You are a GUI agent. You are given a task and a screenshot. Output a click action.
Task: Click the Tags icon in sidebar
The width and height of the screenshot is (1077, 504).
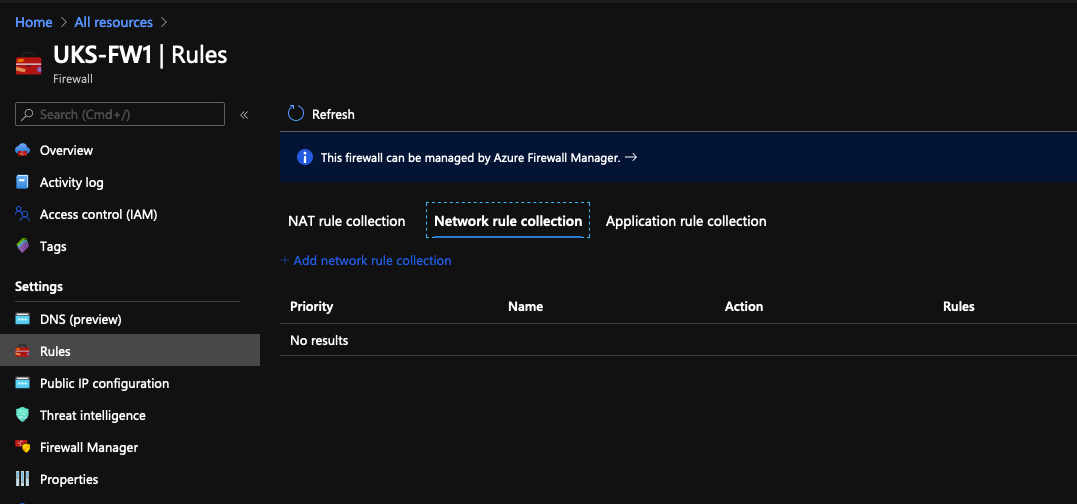22,246
